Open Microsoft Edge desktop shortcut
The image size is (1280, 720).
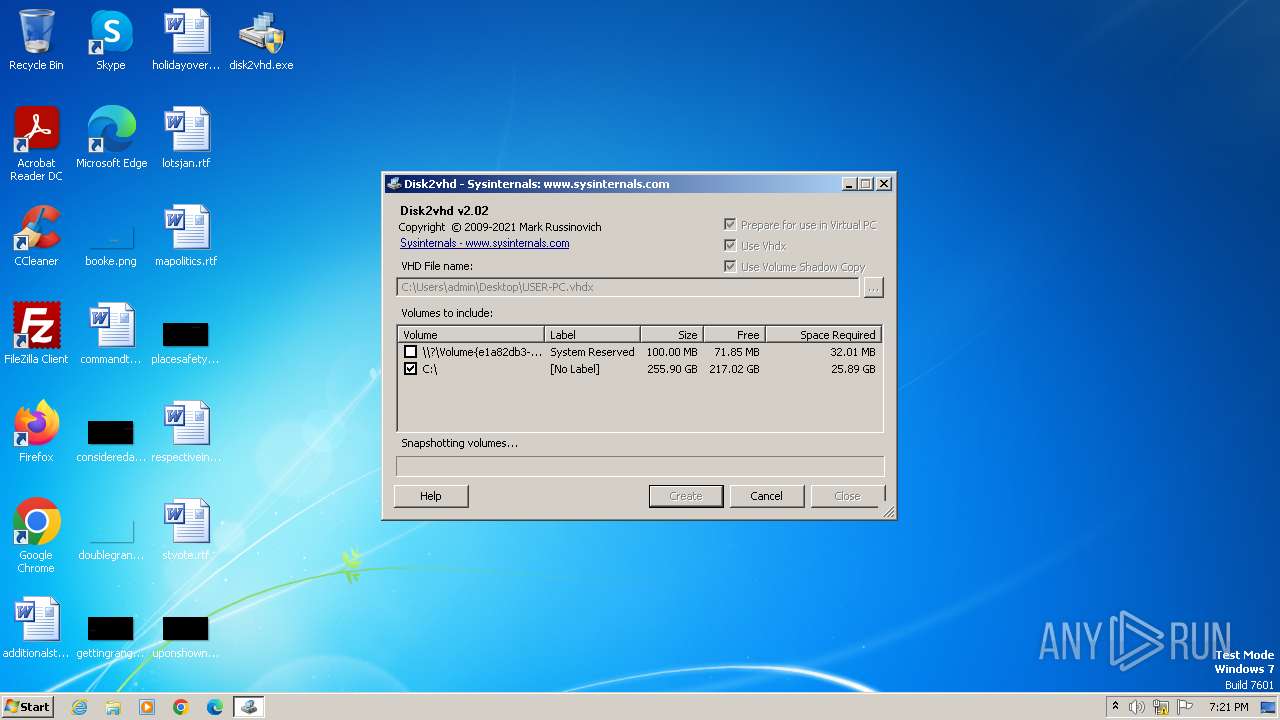coord(111,138)
